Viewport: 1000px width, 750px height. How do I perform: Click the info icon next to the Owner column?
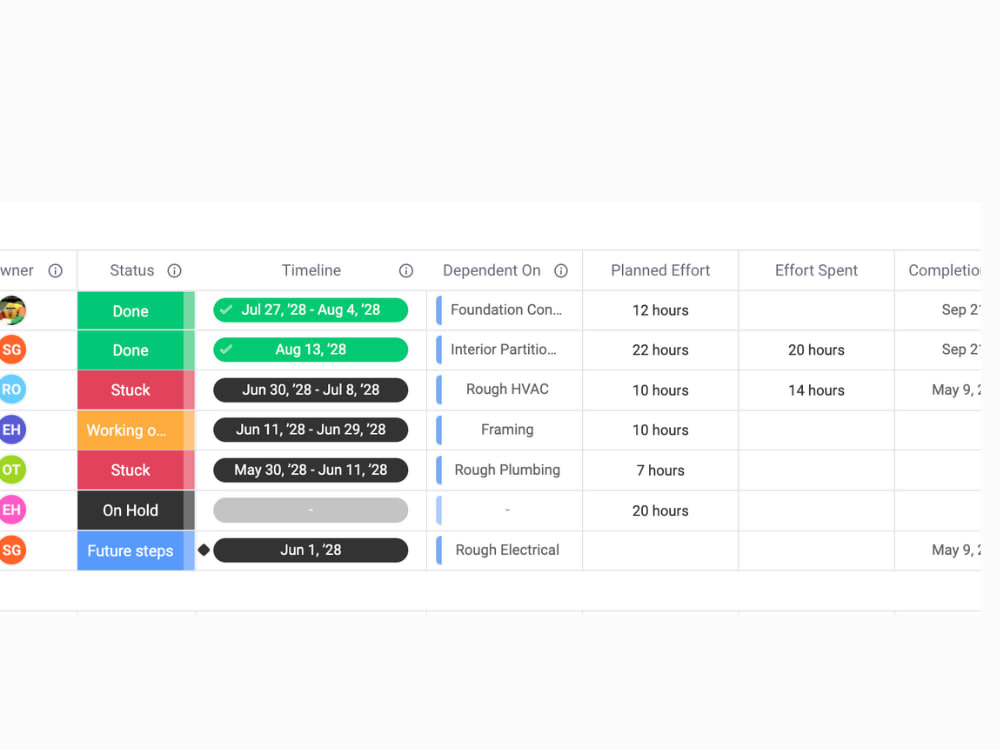pyautogui.click(x=55, y=270)
